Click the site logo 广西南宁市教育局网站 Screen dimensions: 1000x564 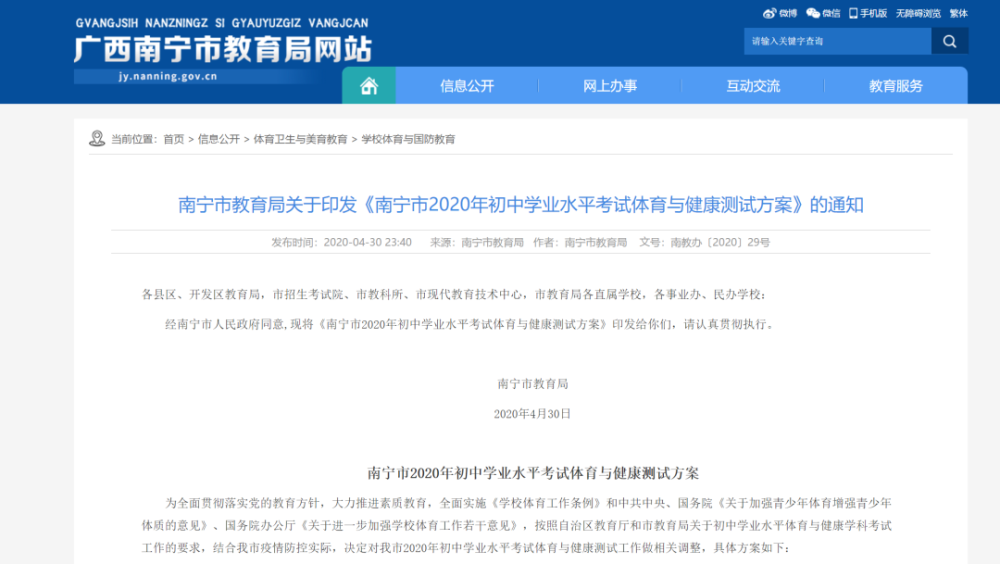click(x=223, y=49)
